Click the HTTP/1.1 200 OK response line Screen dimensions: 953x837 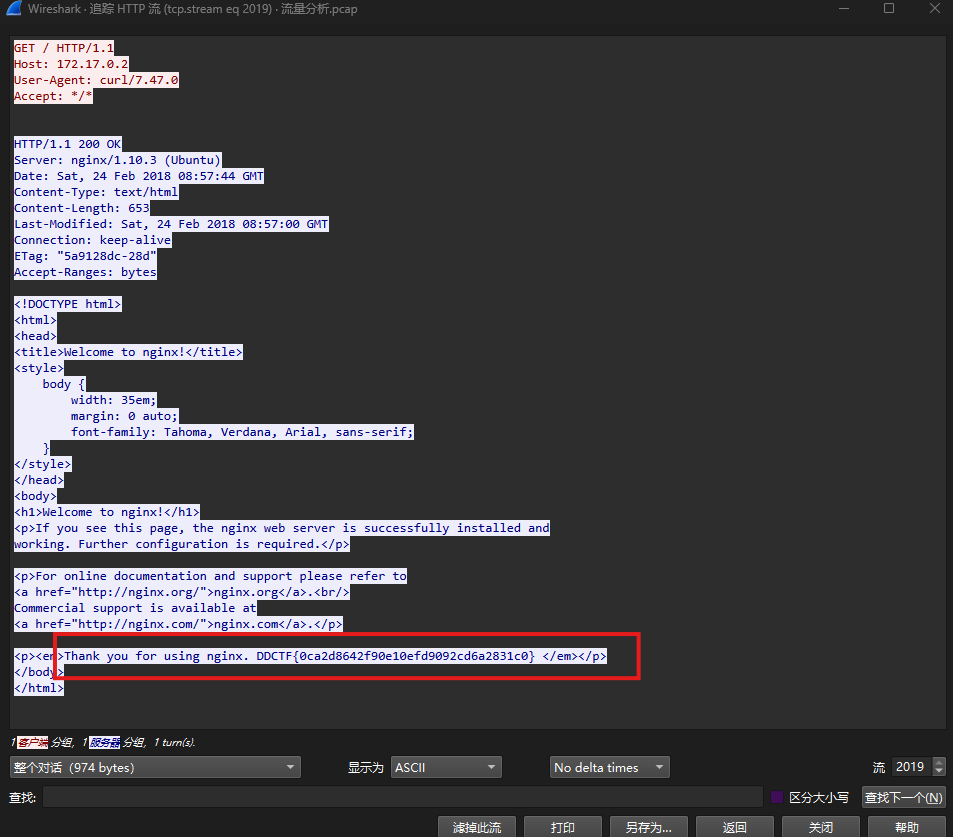click(67, 144)
